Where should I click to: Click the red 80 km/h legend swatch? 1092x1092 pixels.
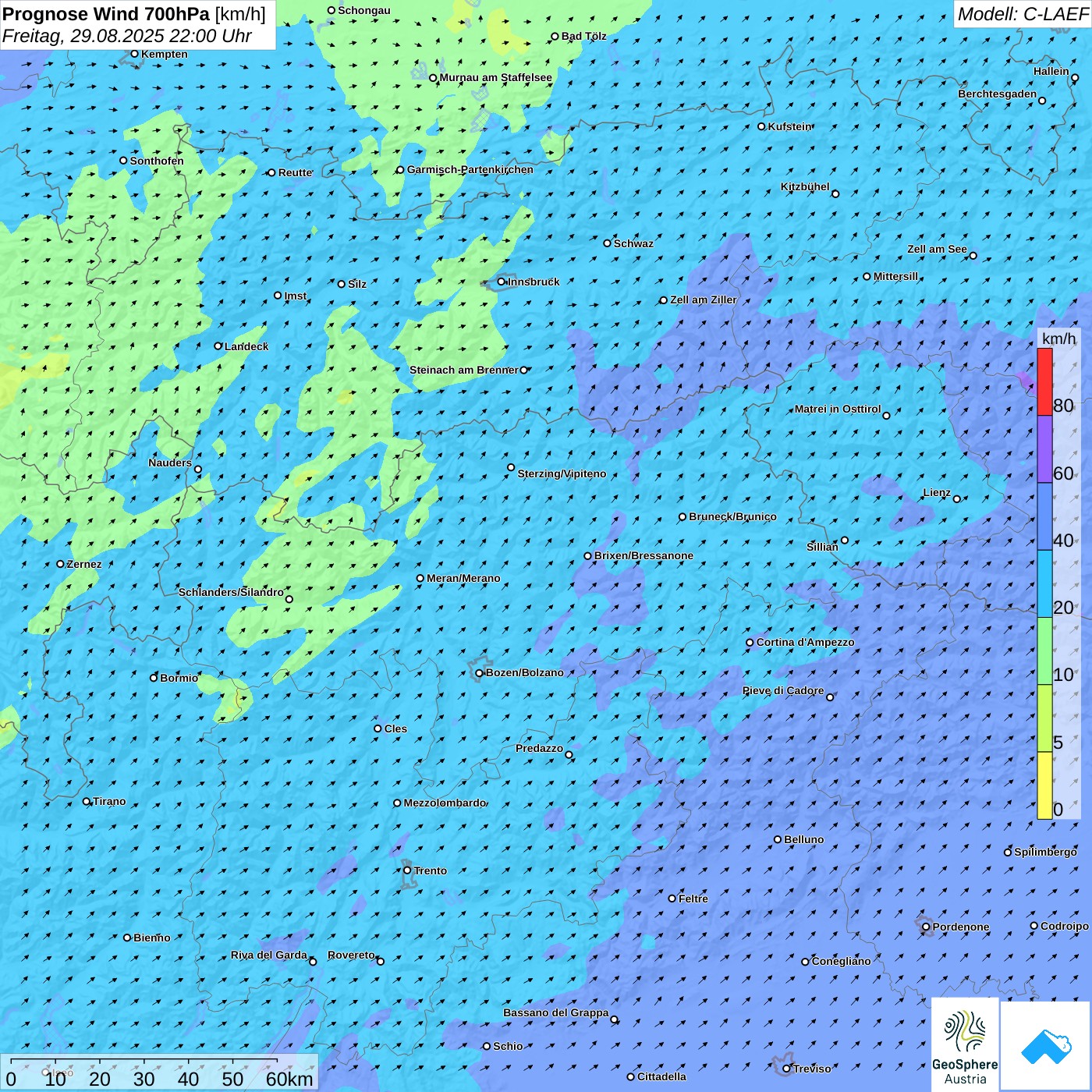point(1044,381)
